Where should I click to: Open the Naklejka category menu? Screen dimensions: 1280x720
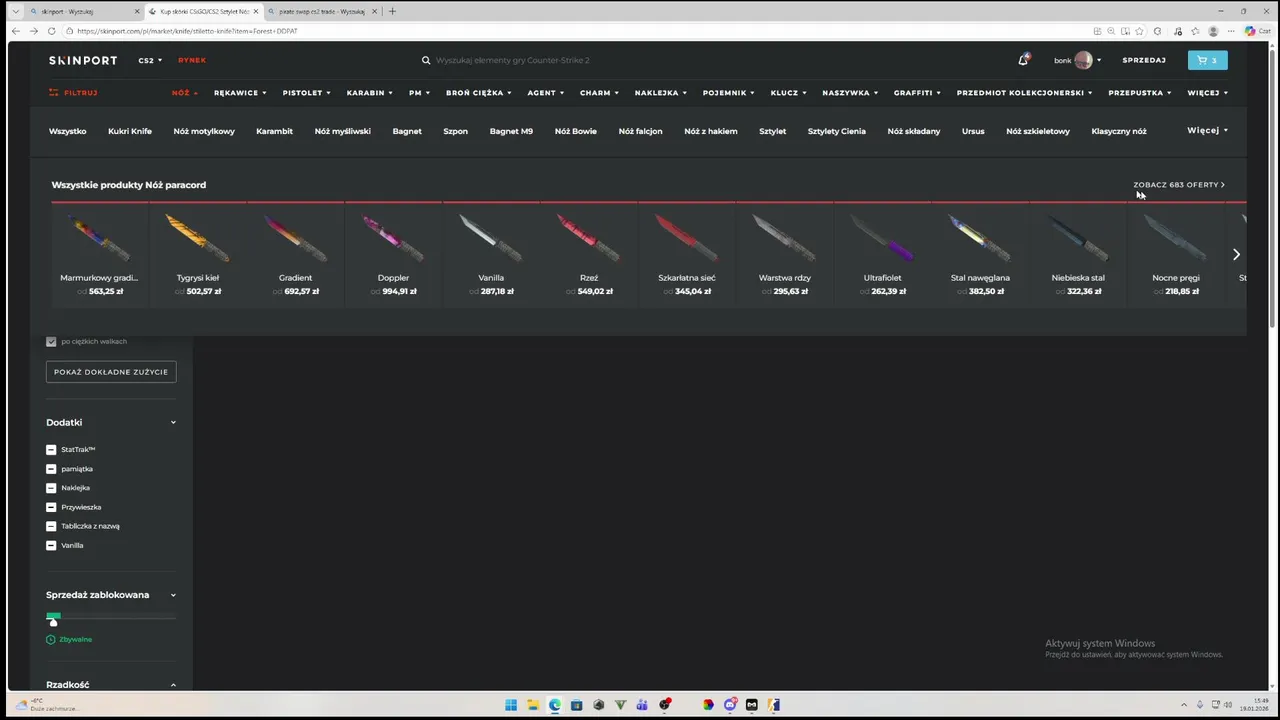coord(660,92)
